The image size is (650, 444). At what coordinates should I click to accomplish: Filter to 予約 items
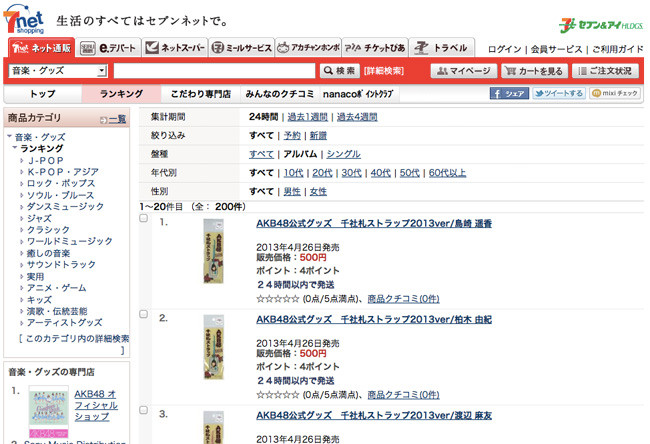tap(292, 136)
